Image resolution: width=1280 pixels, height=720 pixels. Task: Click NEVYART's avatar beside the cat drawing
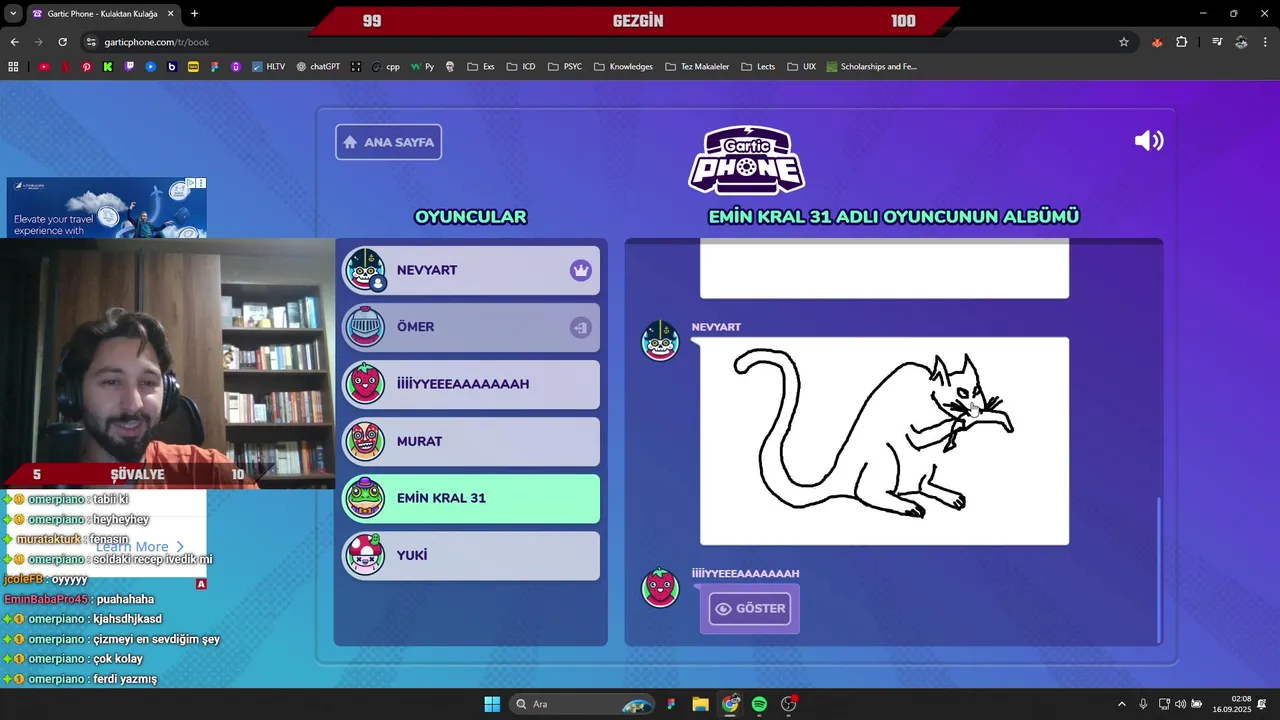(660, 341)
